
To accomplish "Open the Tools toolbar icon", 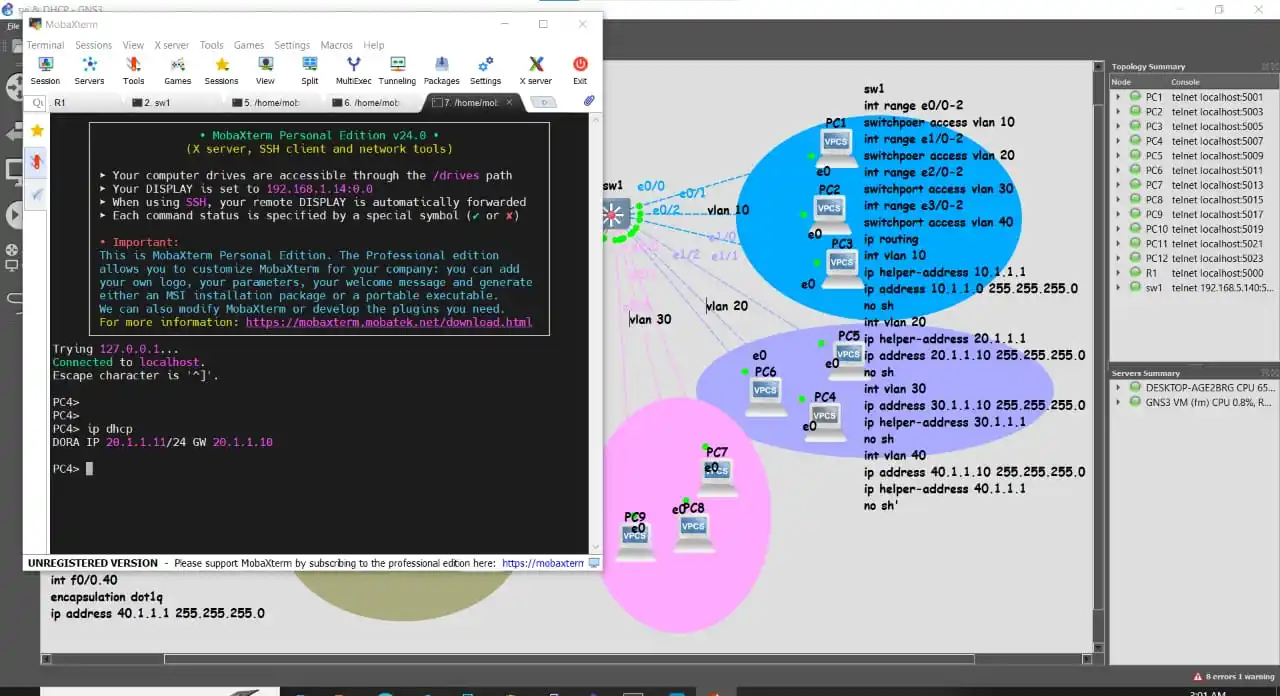I will (133, 70).
